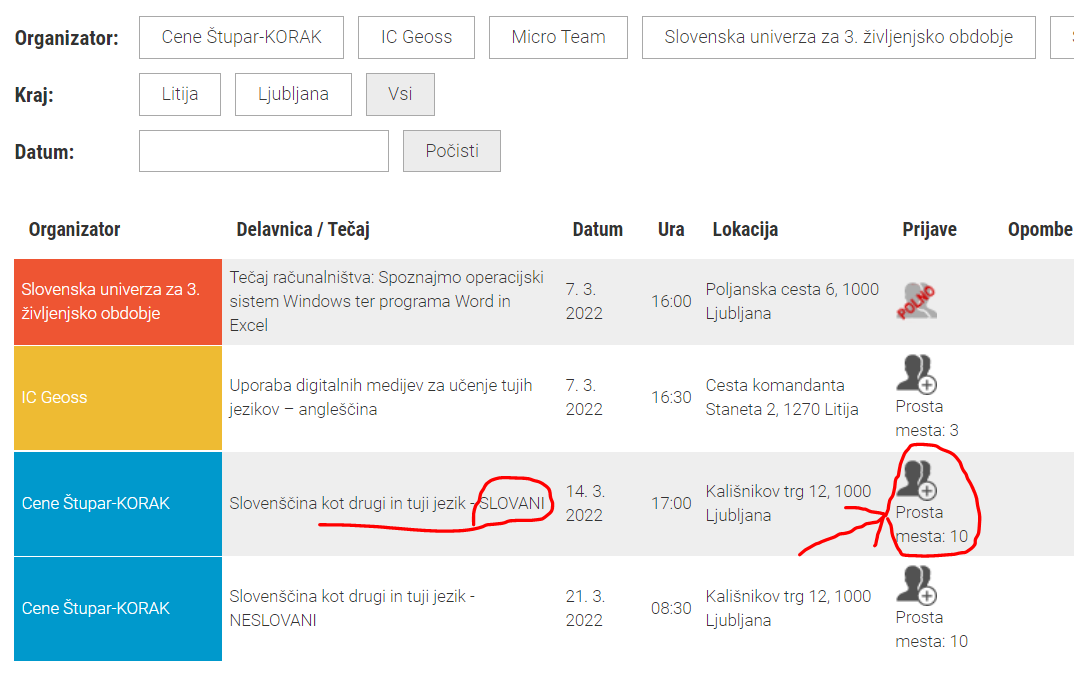This screenshot has width=1074, height=688.
Task: Open the digital media angleščina course
Action: [380, 397]
